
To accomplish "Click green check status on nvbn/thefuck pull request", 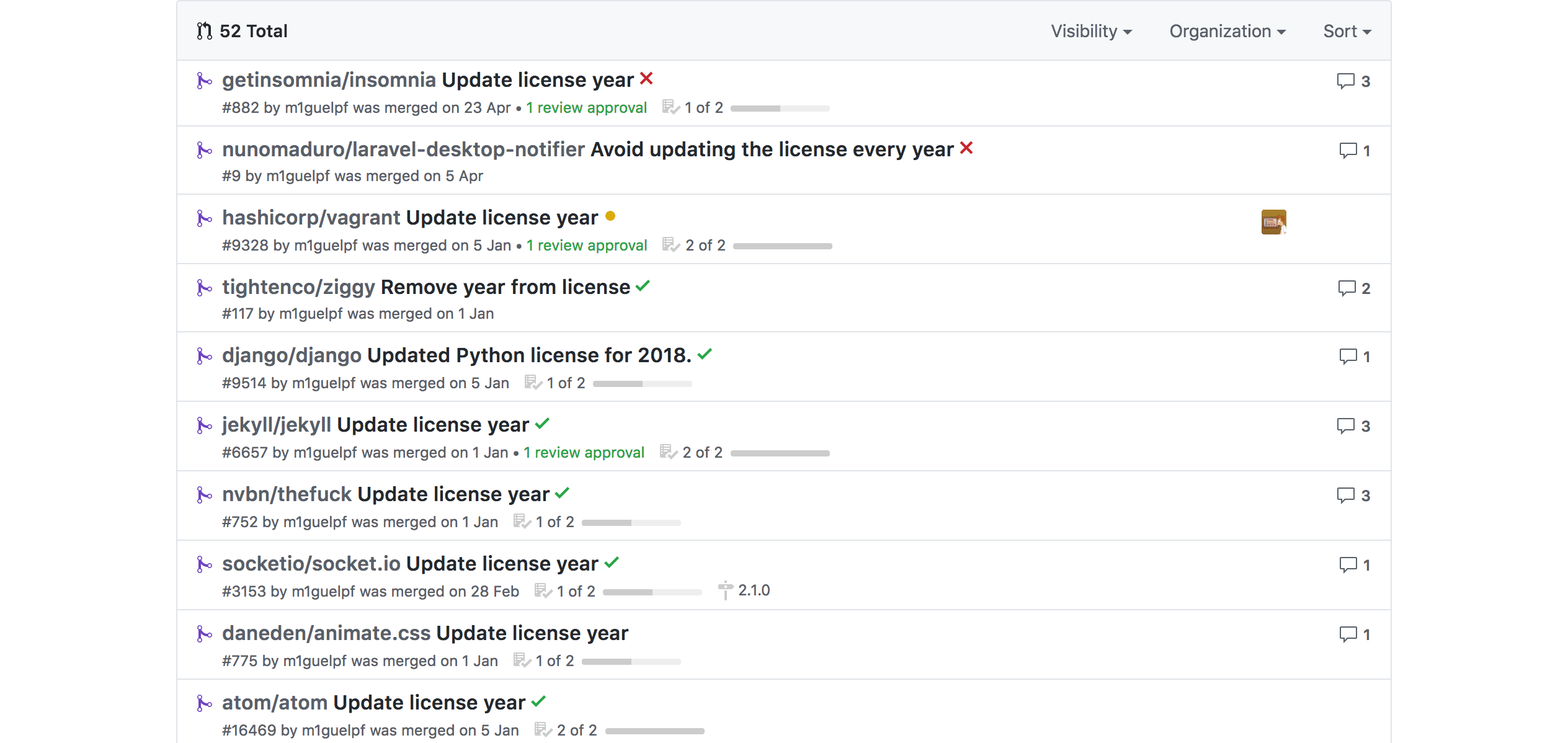I will click(562, 493).
